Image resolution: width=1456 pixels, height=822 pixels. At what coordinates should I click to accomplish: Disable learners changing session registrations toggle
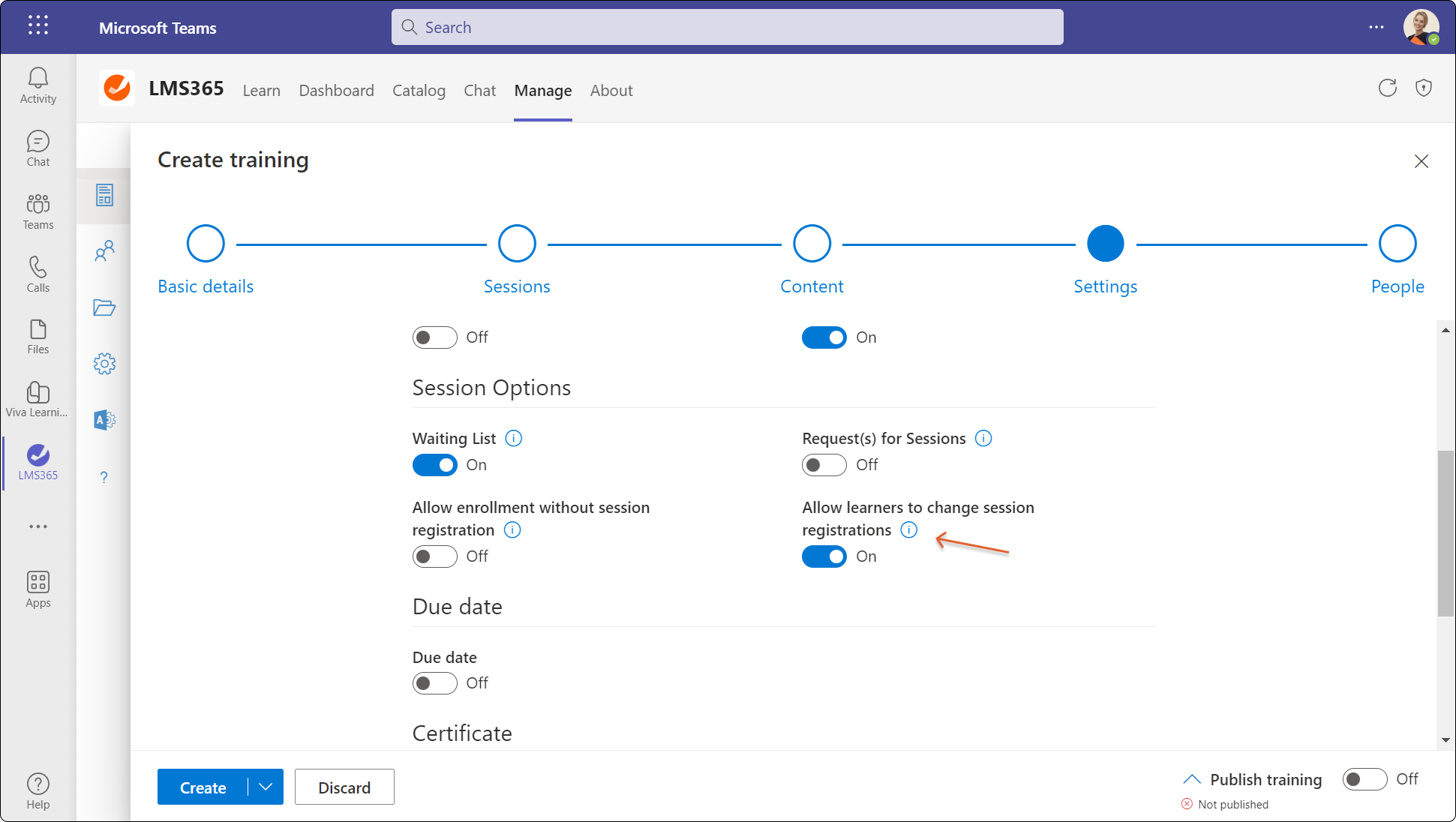[824, 556]
